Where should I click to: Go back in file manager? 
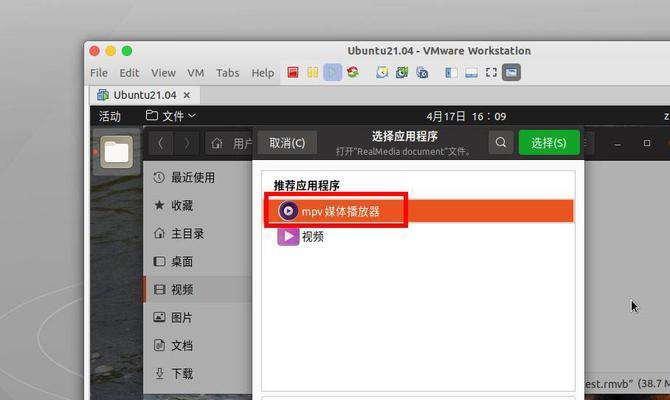161,143
